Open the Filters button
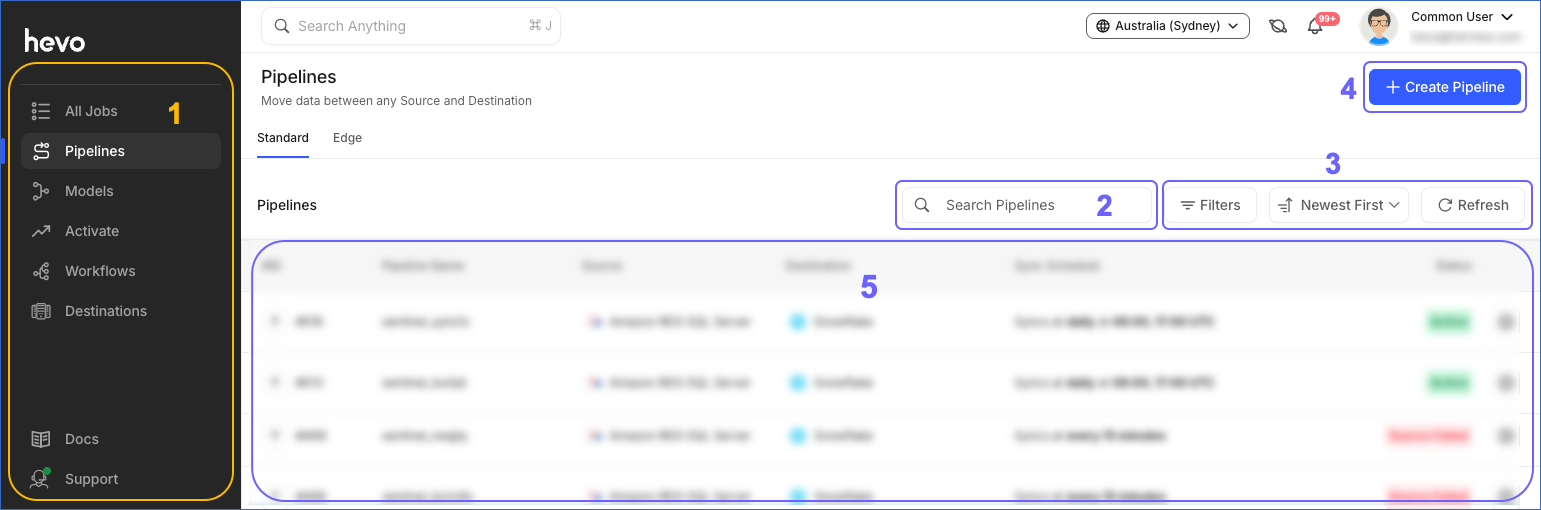This screenshot has width=1541, height=510. (x=1210, y=205)
